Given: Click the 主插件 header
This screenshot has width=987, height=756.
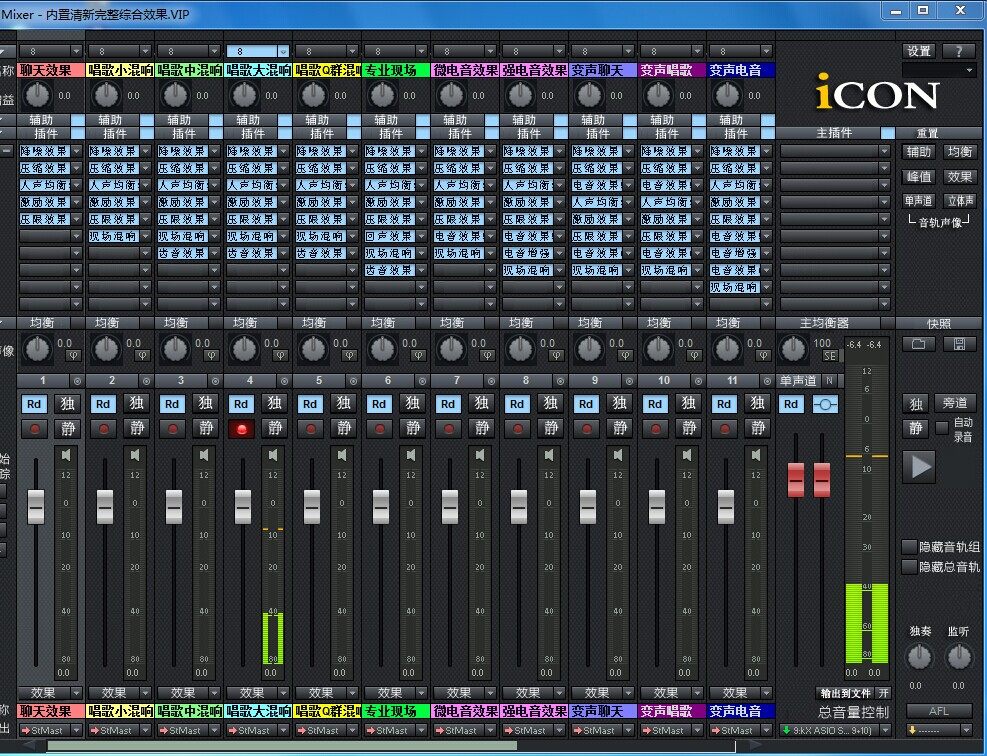Looking at the screenshot, I should tap(833, 133).
